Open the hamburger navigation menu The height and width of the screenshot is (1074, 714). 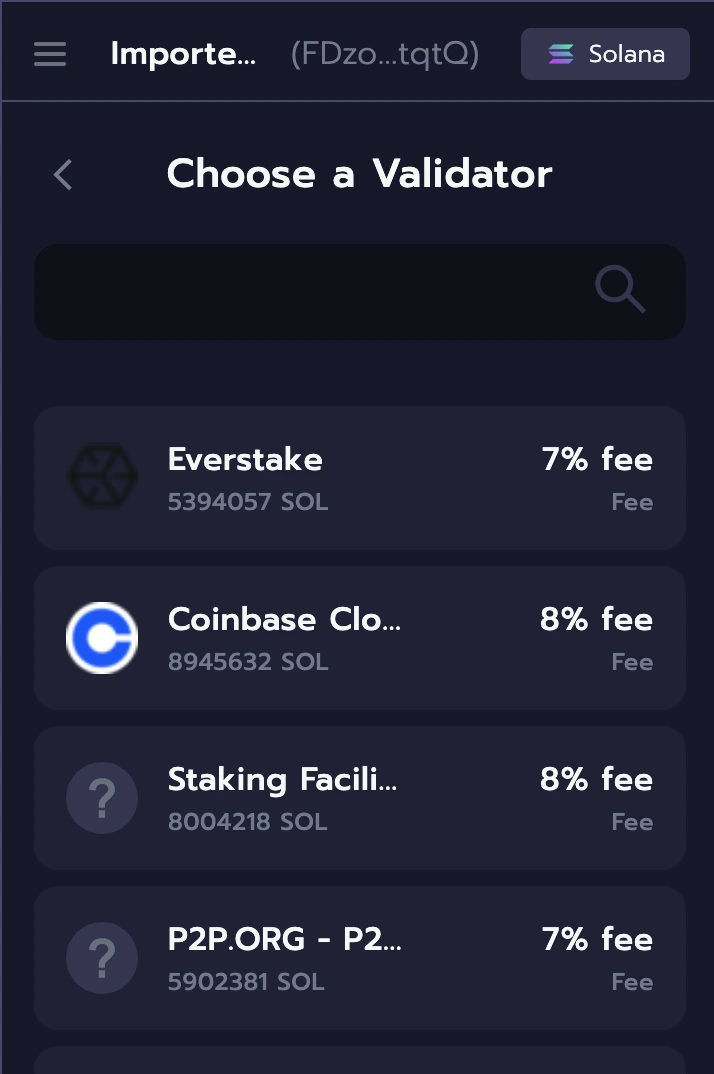pyautogui.click(x=50, y=54)
